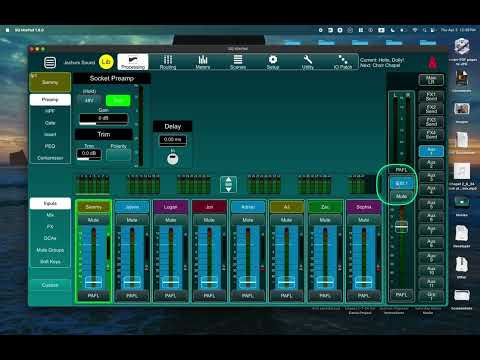Select the Logan channel name

[x=171, y=207]
